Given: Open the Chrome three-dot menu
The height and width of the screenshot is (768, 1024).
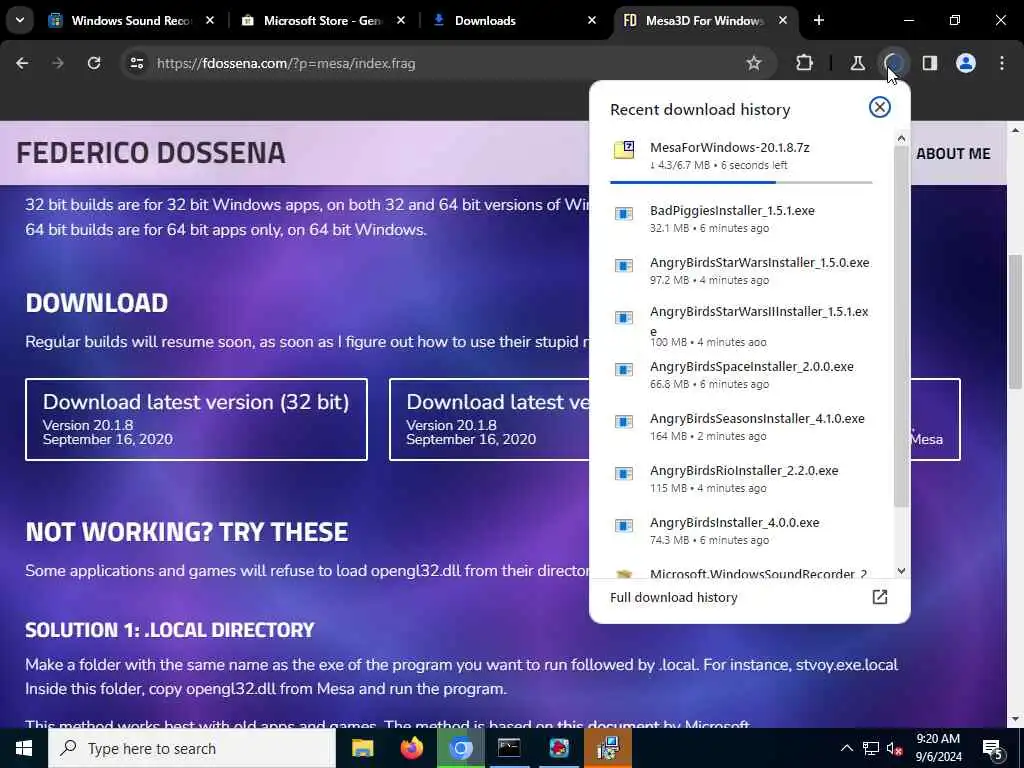Looking at the screenshot, I should tap(1002, 63).
